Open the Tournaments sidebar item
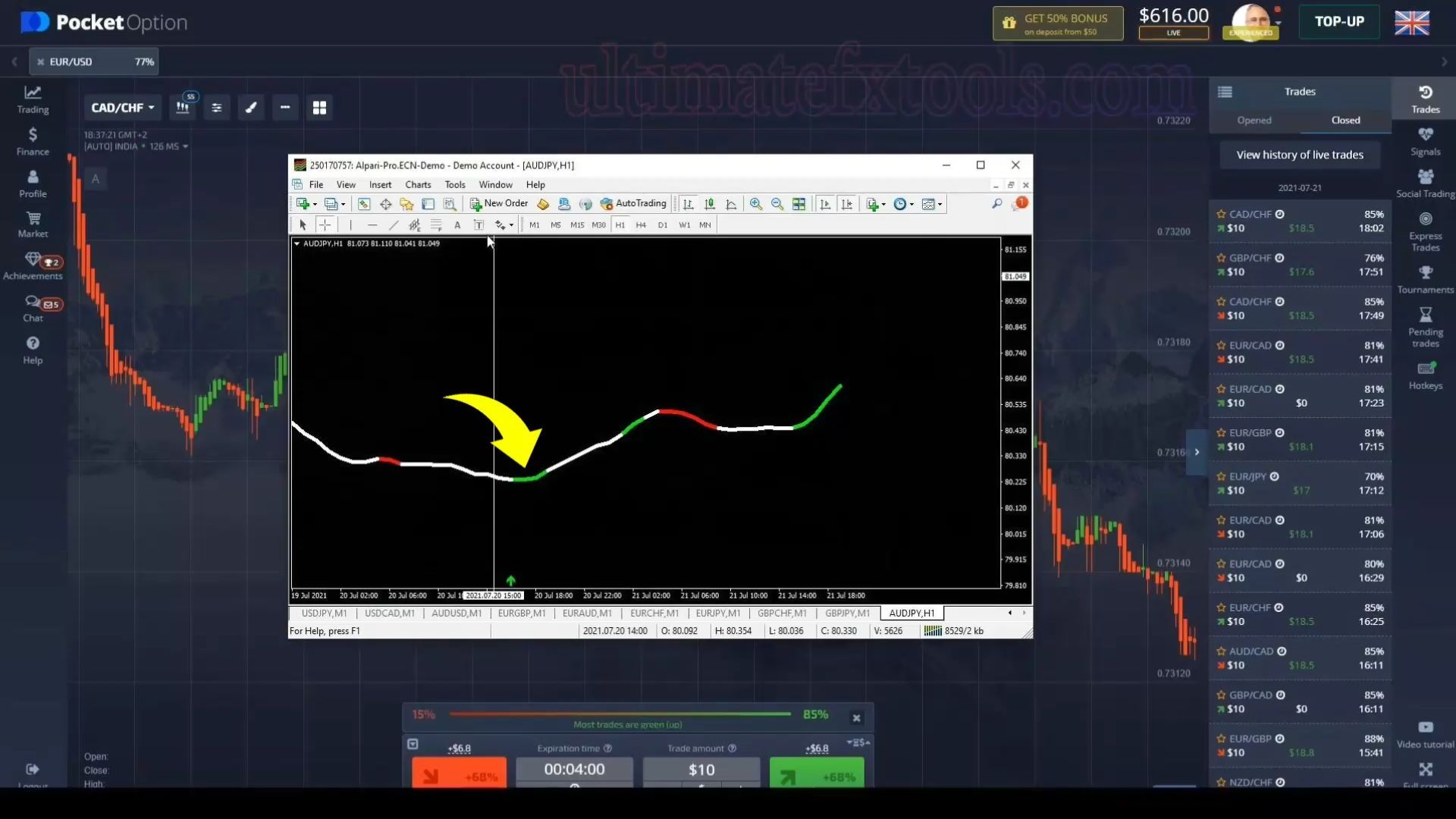Screen dimensions: 1456x819 point(1426,280)
